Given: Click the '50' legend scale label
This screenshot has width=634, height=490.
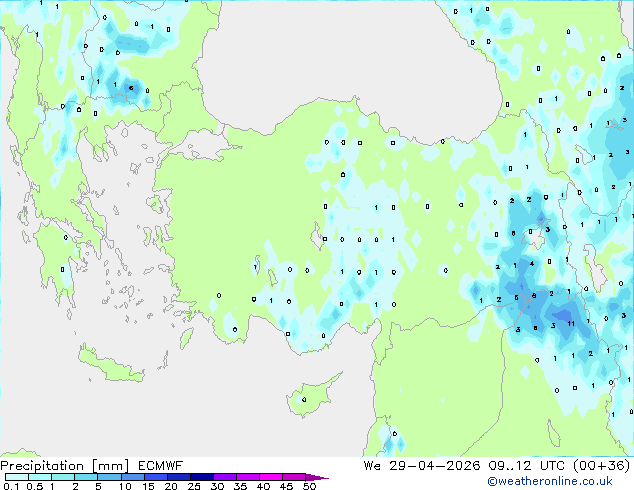Looking at the screenshot, I should point(310,486).
